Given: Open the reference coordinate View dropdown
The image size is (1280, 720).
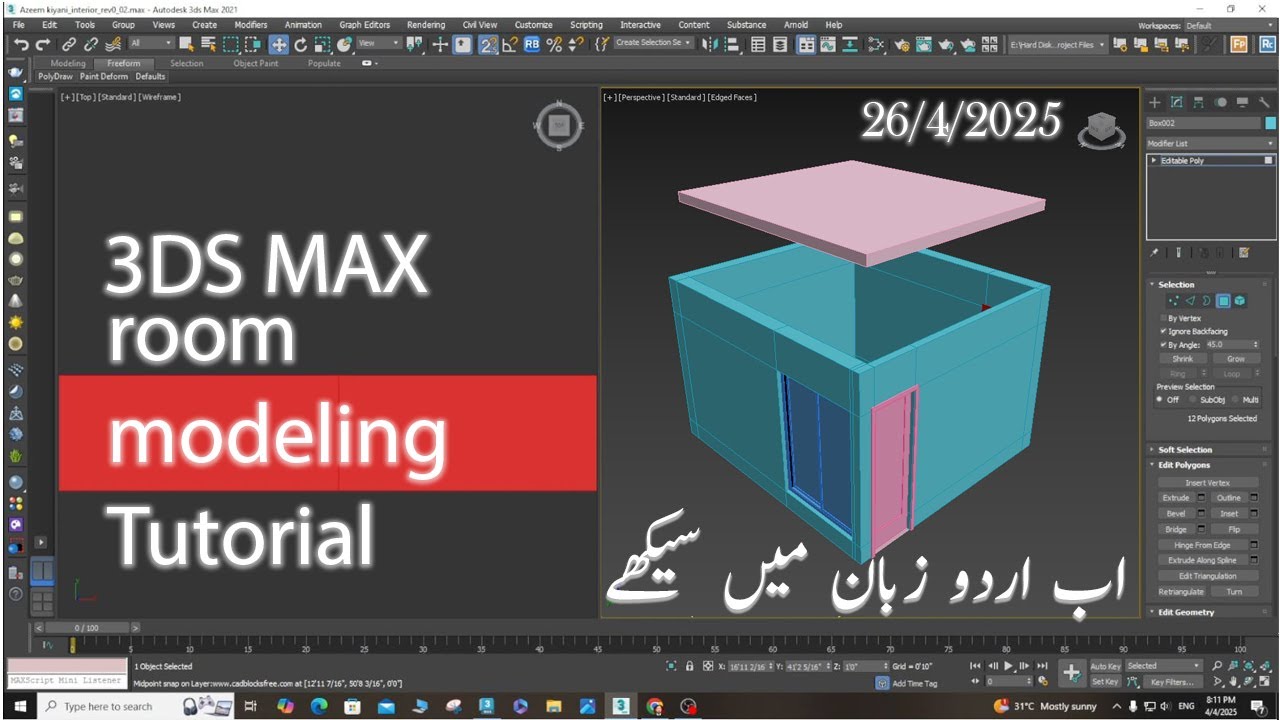Looking at the screenshot, I should pos(379,43).
